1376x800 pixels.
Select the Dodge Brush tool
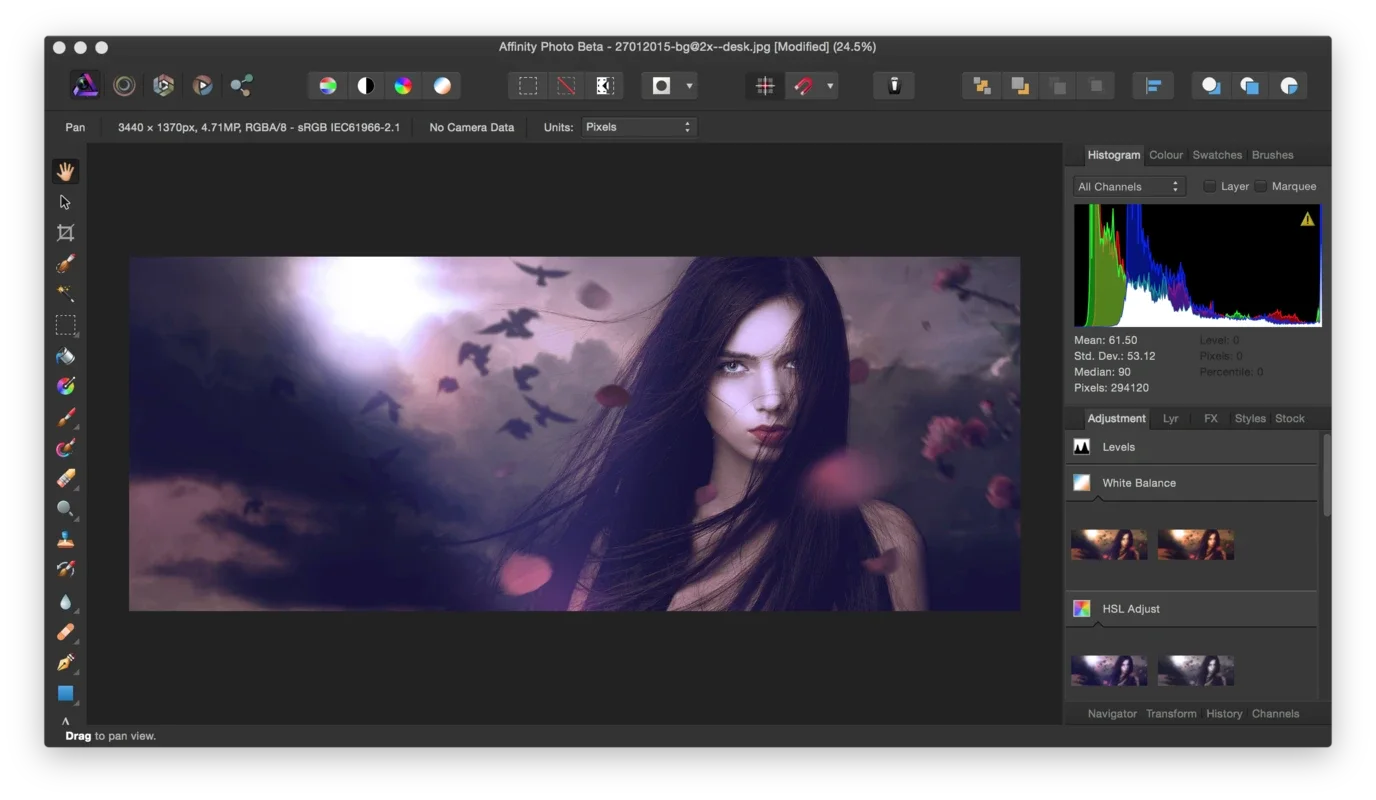tap(65, 509)
